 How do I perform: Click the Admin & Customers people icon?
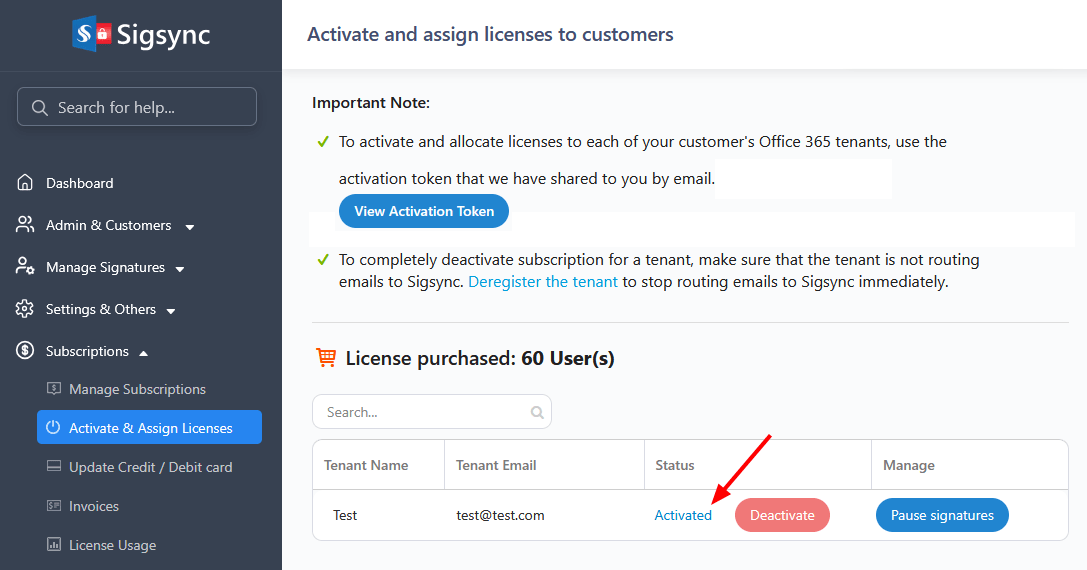tap(25, 225)
